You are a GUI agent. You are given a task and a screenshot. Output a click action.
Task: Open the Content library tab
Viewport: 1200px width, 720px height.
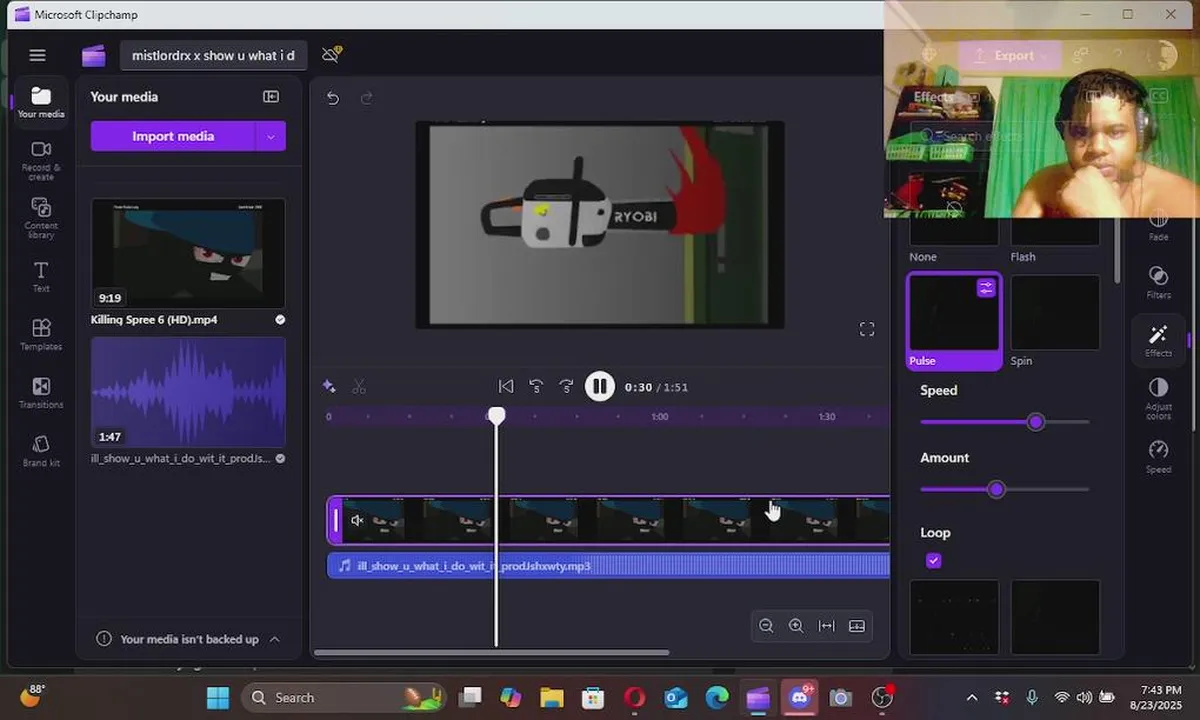point(41,218)
